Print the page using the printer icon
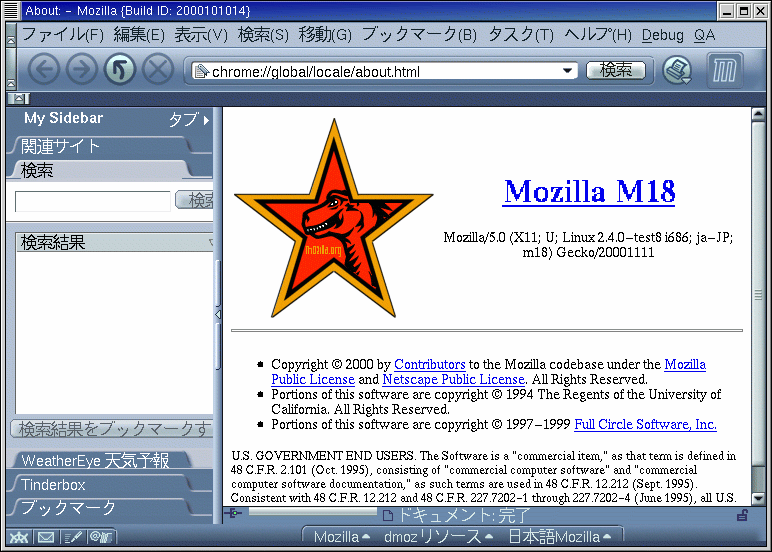This screenshot has width=772, height=552. tap(677, 70)
